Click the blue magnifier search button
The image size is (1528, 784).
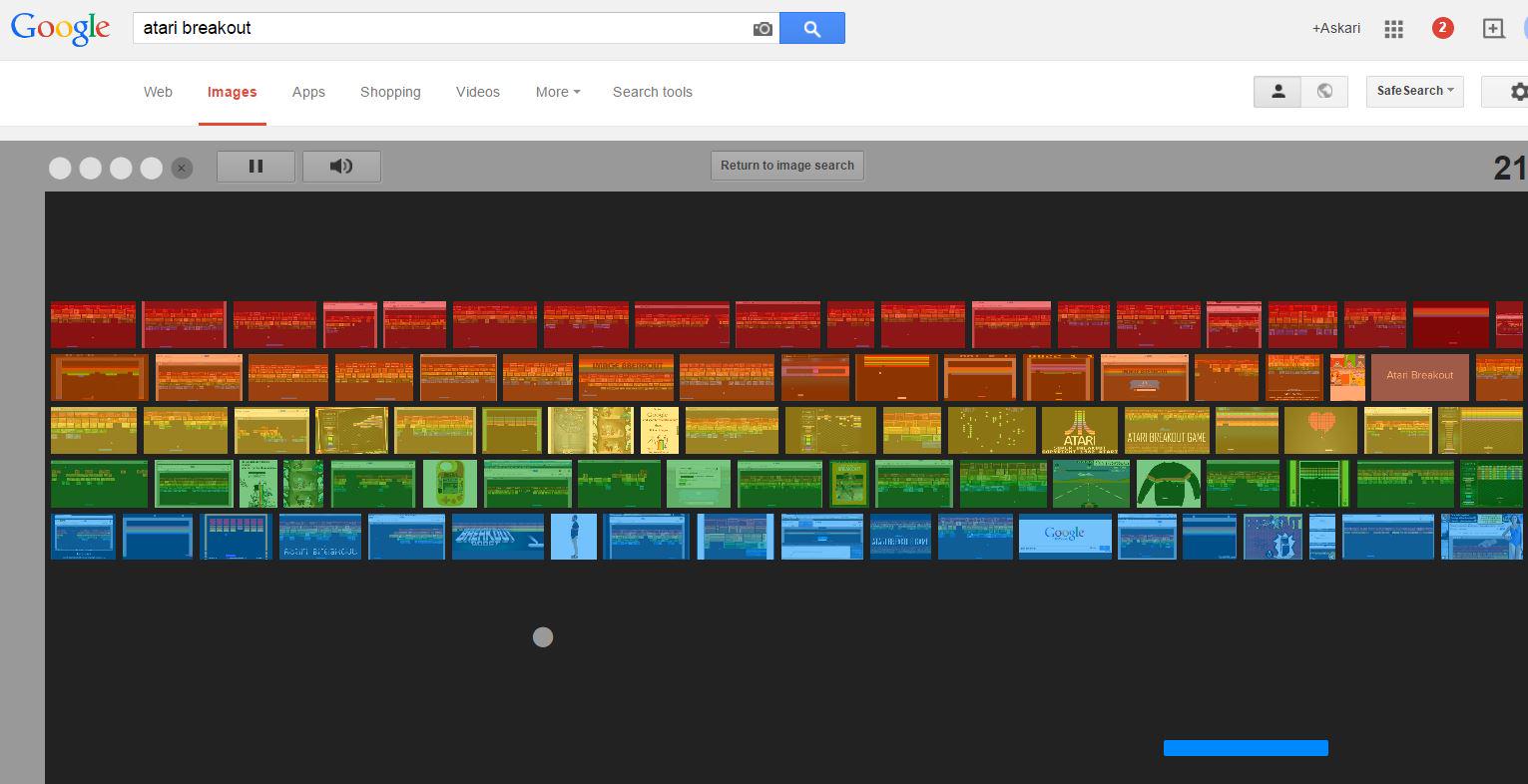(x=812, y=28)
